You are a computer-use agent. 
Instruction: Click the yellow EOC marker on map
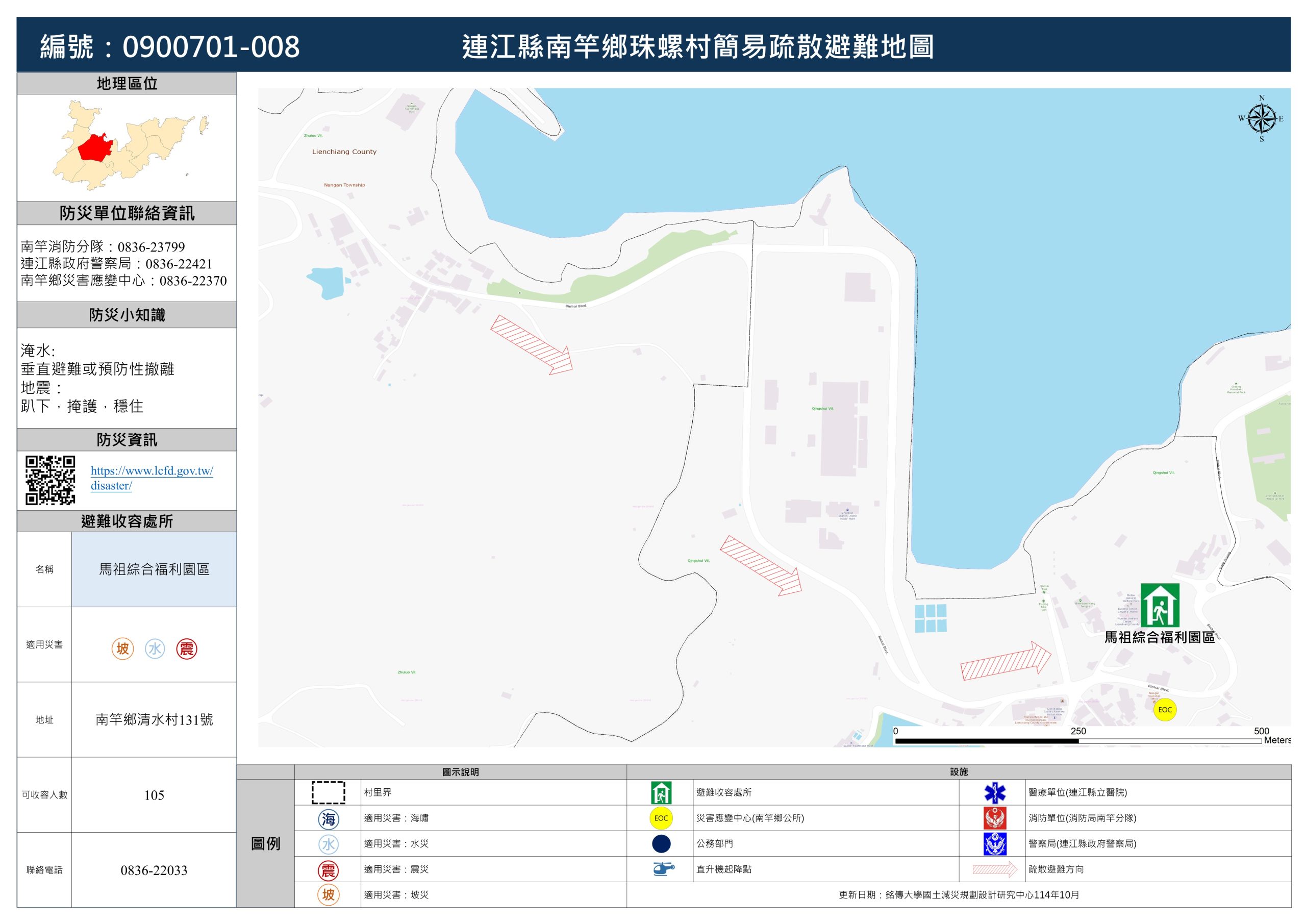point(1164,710)
